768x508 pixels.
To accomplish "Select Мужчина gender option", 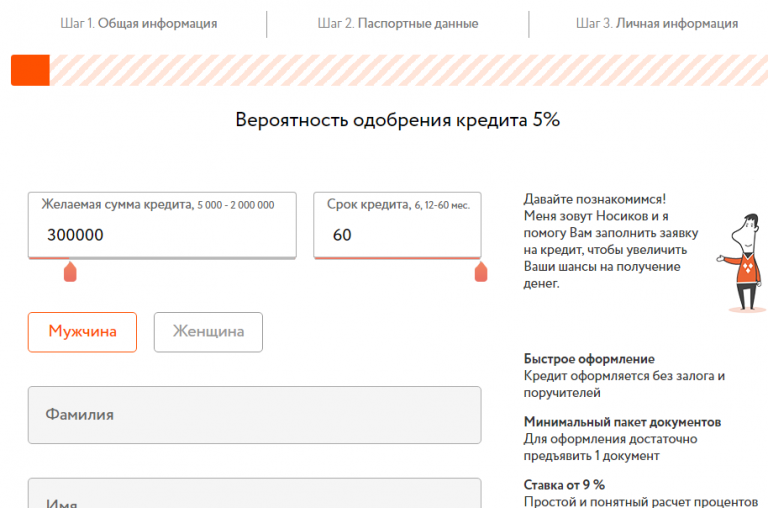I will coord(82,332).
